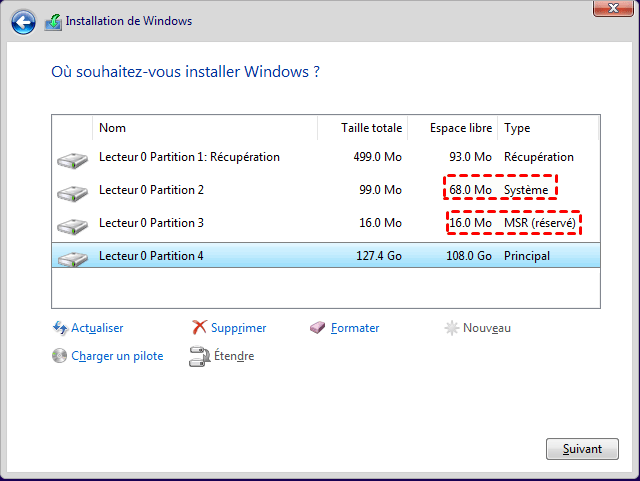Go back with the blue arrow button
Image resolution: width=640 pixels, height=481 pixels.
pos(23,22)
